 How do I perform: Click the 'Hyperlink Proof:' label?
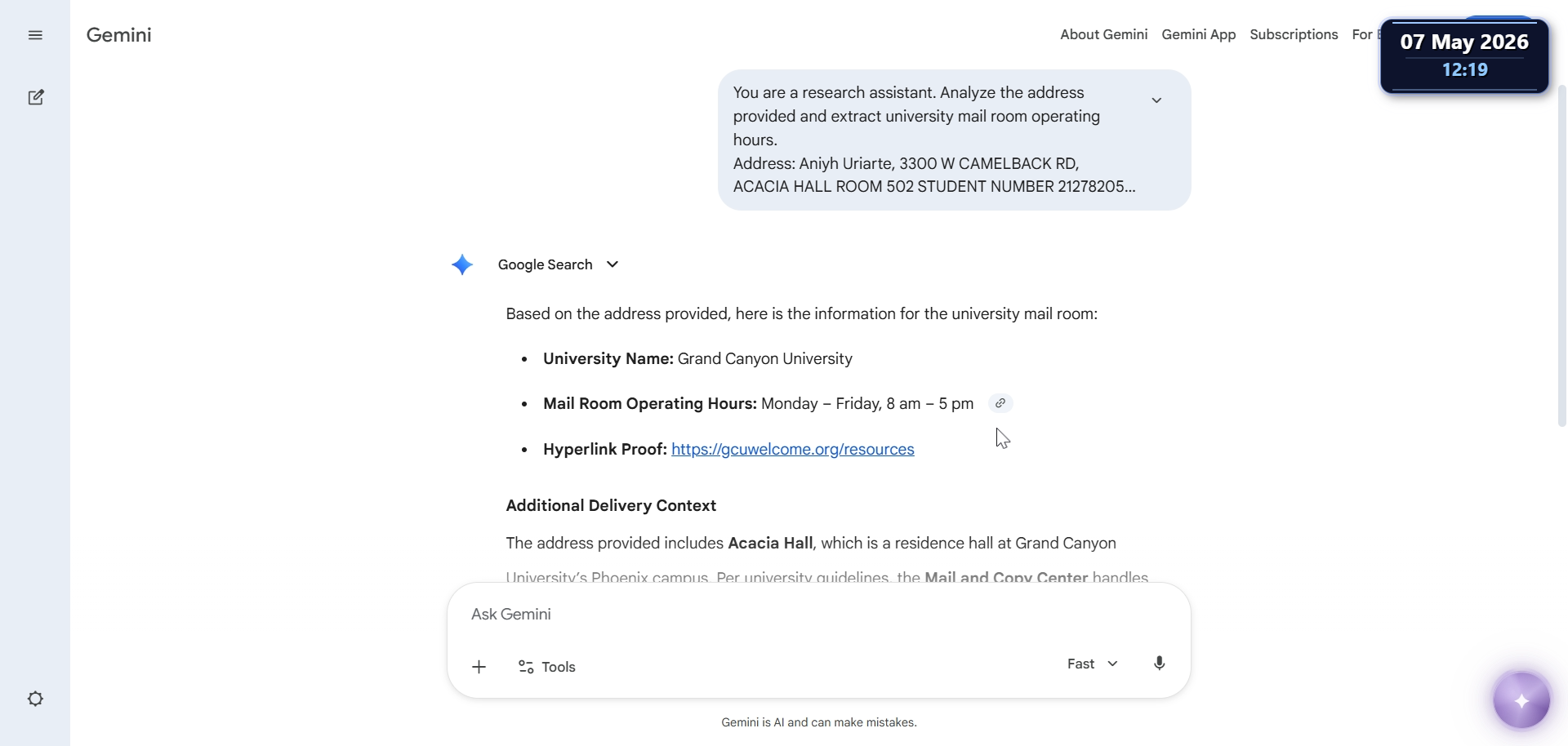tap(605, 449)
